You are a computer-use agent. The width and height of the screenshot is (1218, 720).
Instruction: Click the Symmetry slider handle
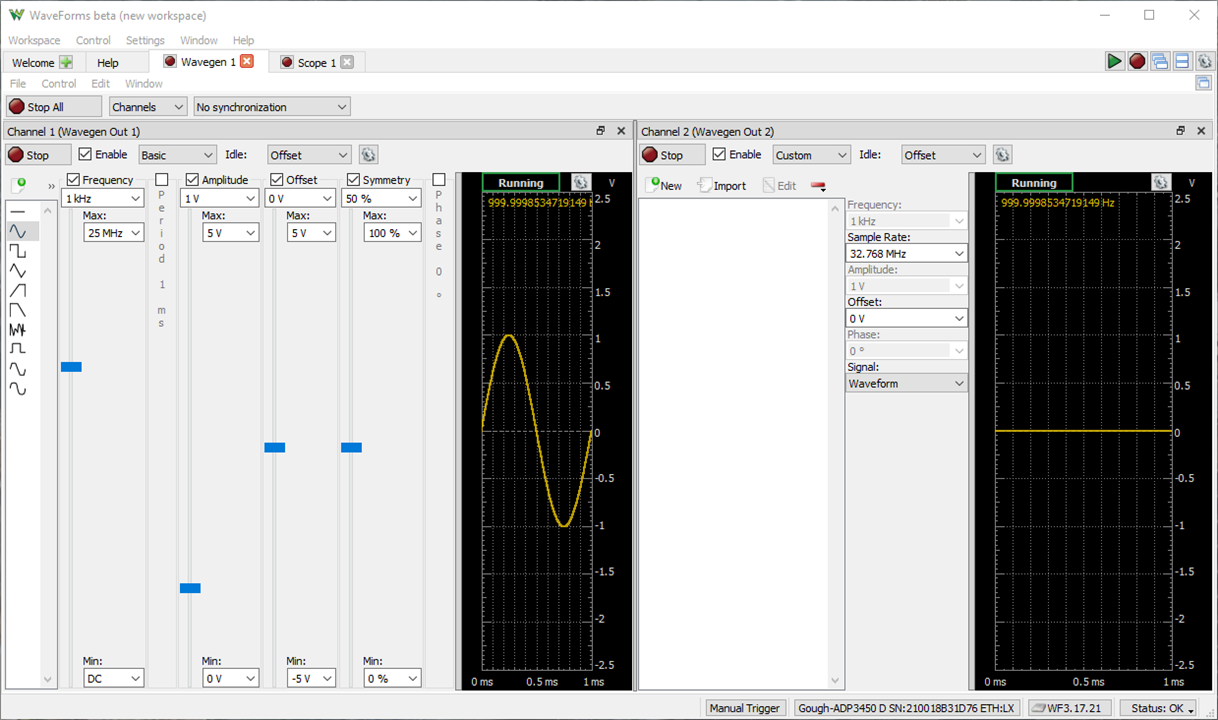[351, 447]
